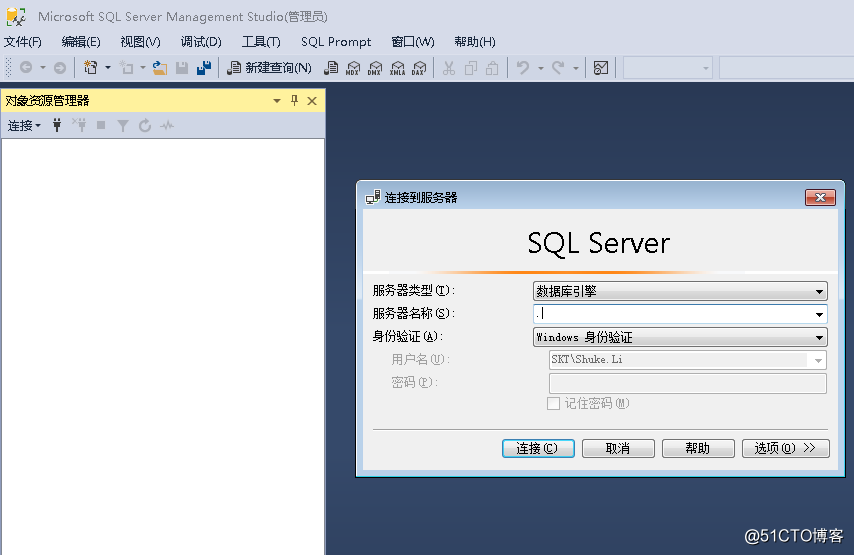Viewport: 854px width, 555px height.
Task: Click the 取消 button
Action: (618, 448)
